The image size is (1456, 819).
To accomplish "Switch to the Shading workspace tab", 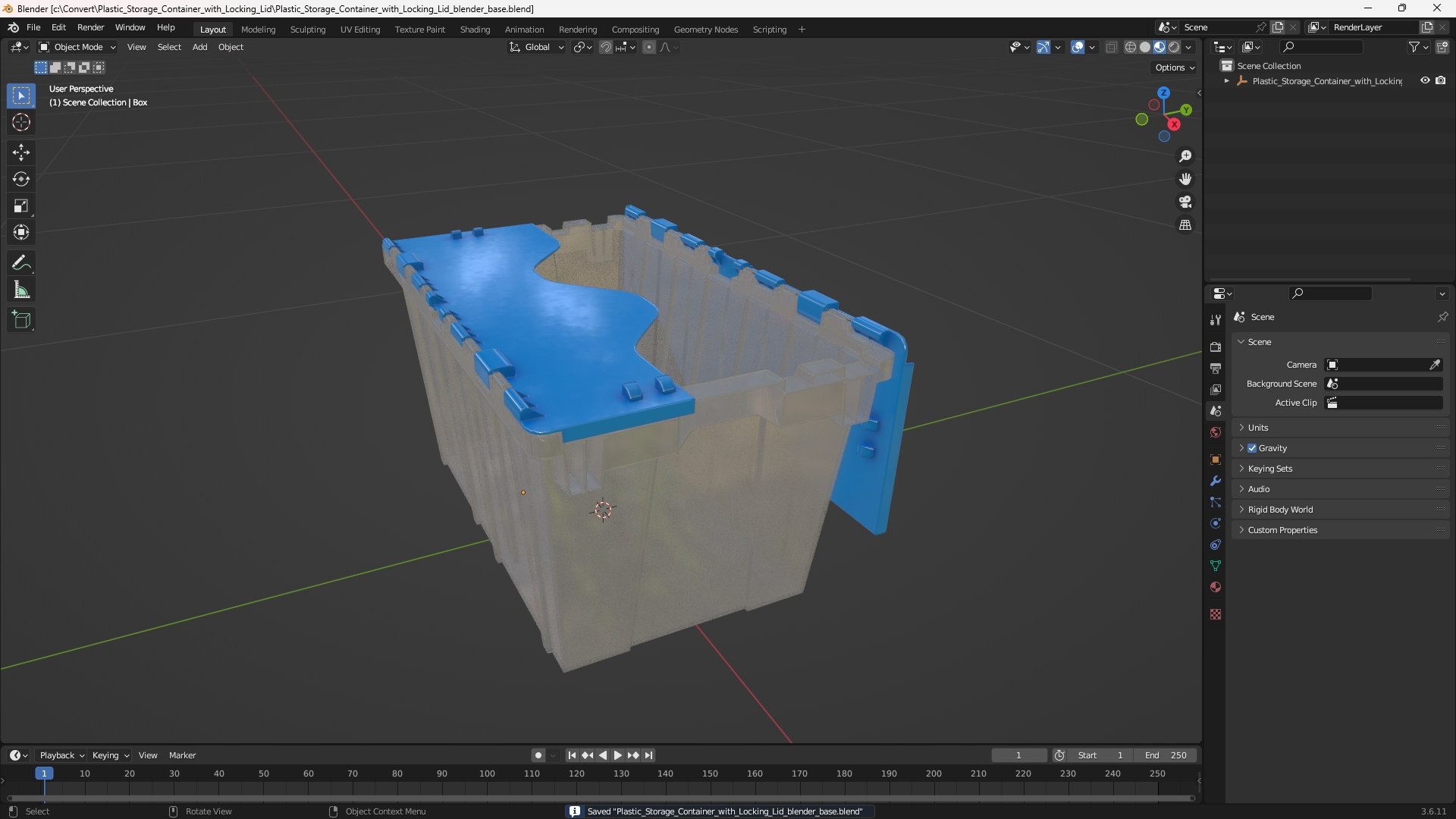I will point(475,30).
